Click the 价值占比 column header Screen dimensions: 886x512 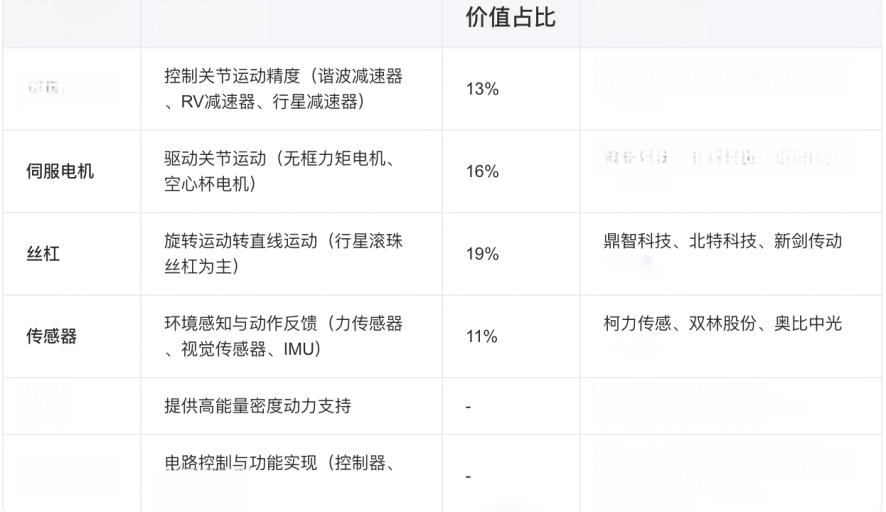pyautogui.click(x=510, y=18)
